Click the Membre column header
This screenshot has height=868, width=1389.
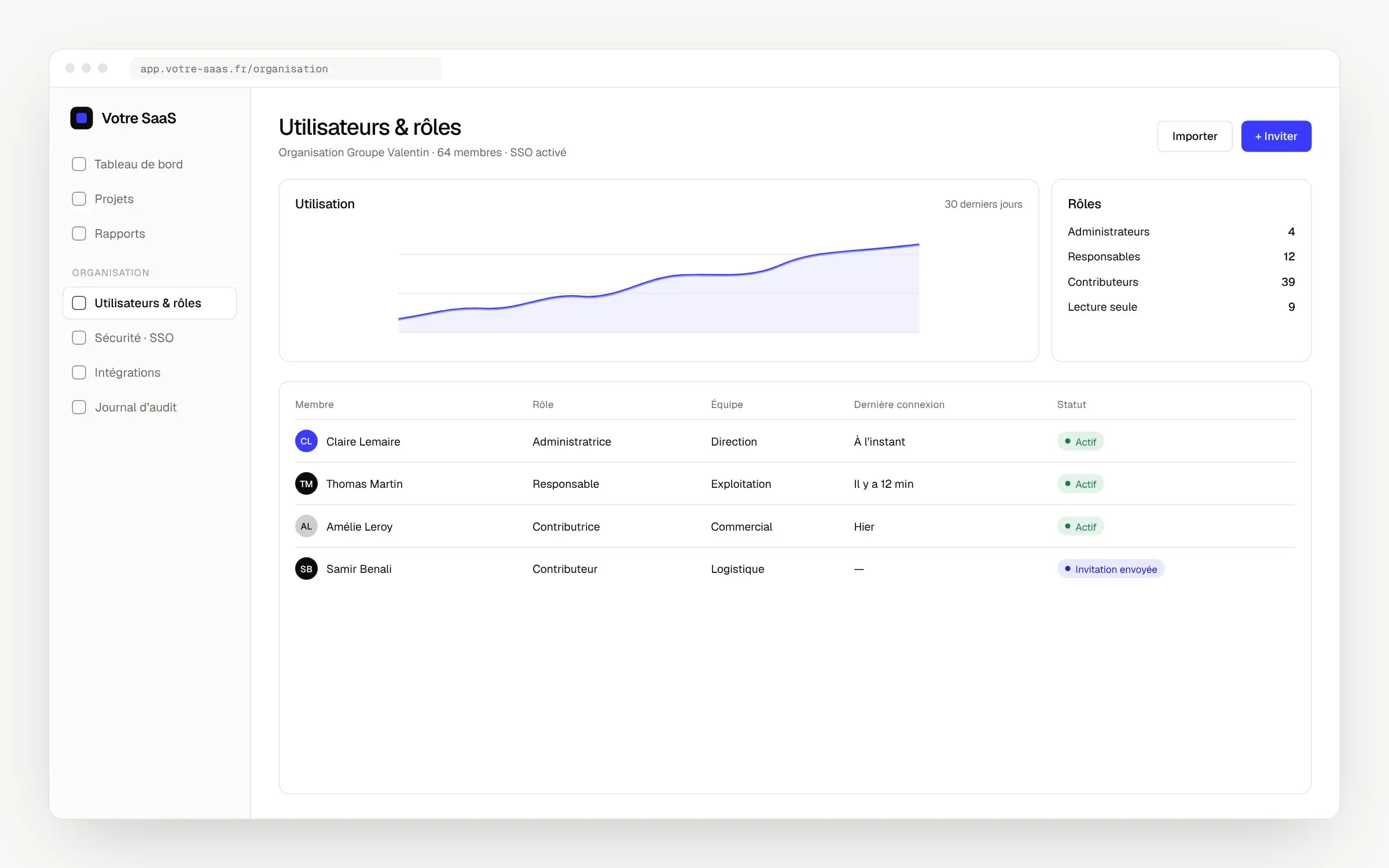(314, 404)
